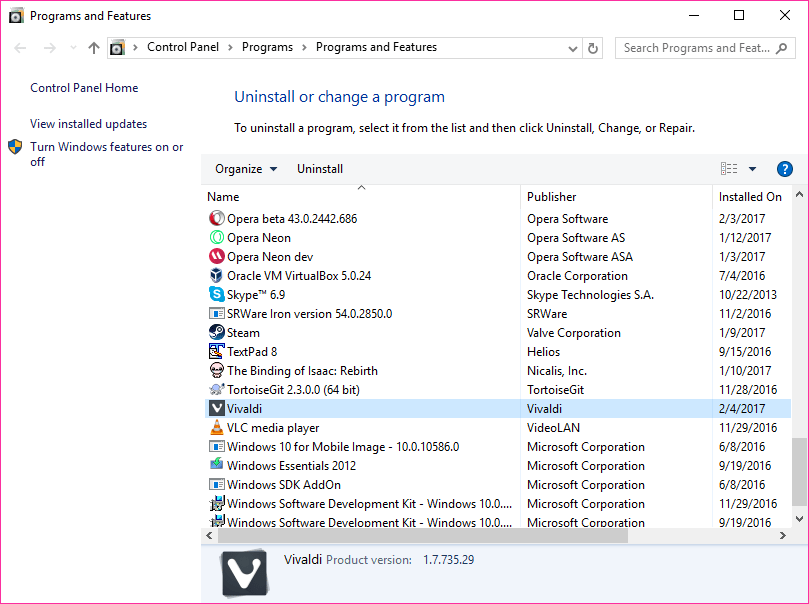Click Uninstall in the toolbar
This screenshot has width=809, height=604.
320,169
